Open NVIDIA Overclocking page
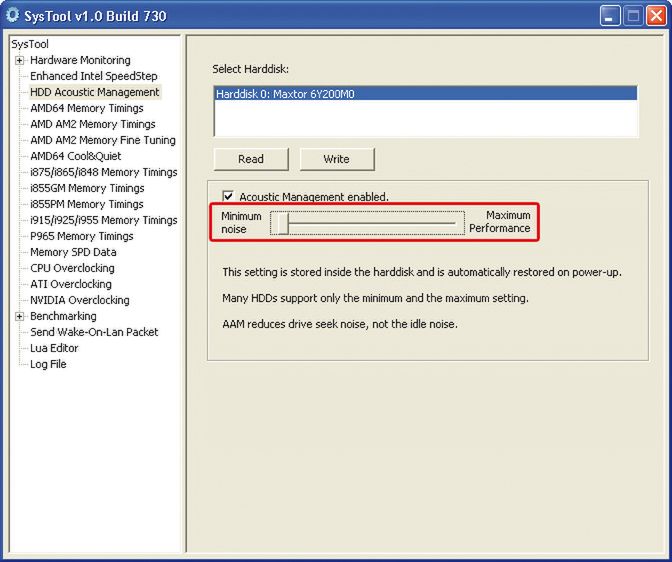Viewport: 672px width, 562px height. click(x=80, y=300)
